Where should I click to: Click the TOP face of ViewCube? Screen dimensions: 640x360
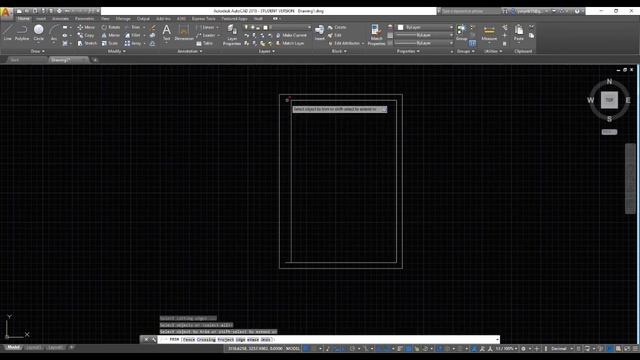[609, 100]
